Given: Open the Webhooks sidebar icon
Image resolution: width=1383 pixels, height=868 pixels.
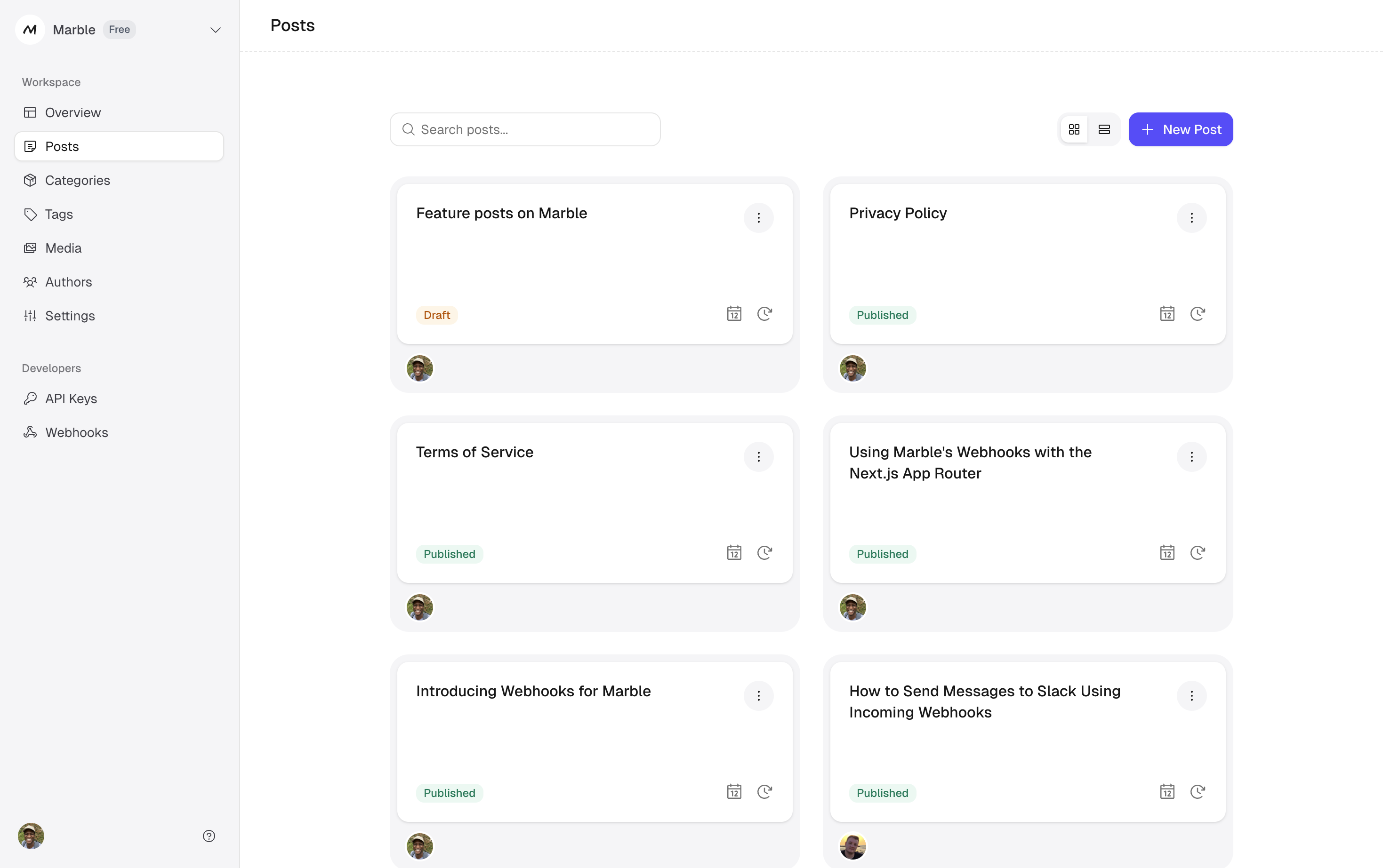Looking at the screenshot, I should [x=31, y=432].
